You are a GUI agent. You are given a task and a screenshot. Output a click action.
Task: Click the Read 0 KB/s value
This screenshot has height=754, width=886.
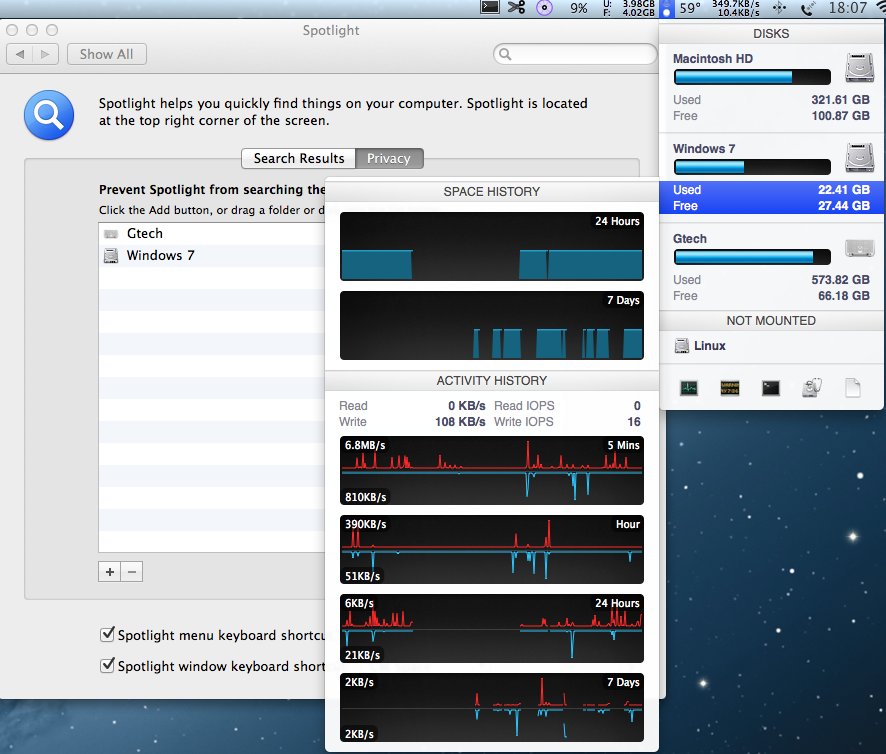pos(467,406)
